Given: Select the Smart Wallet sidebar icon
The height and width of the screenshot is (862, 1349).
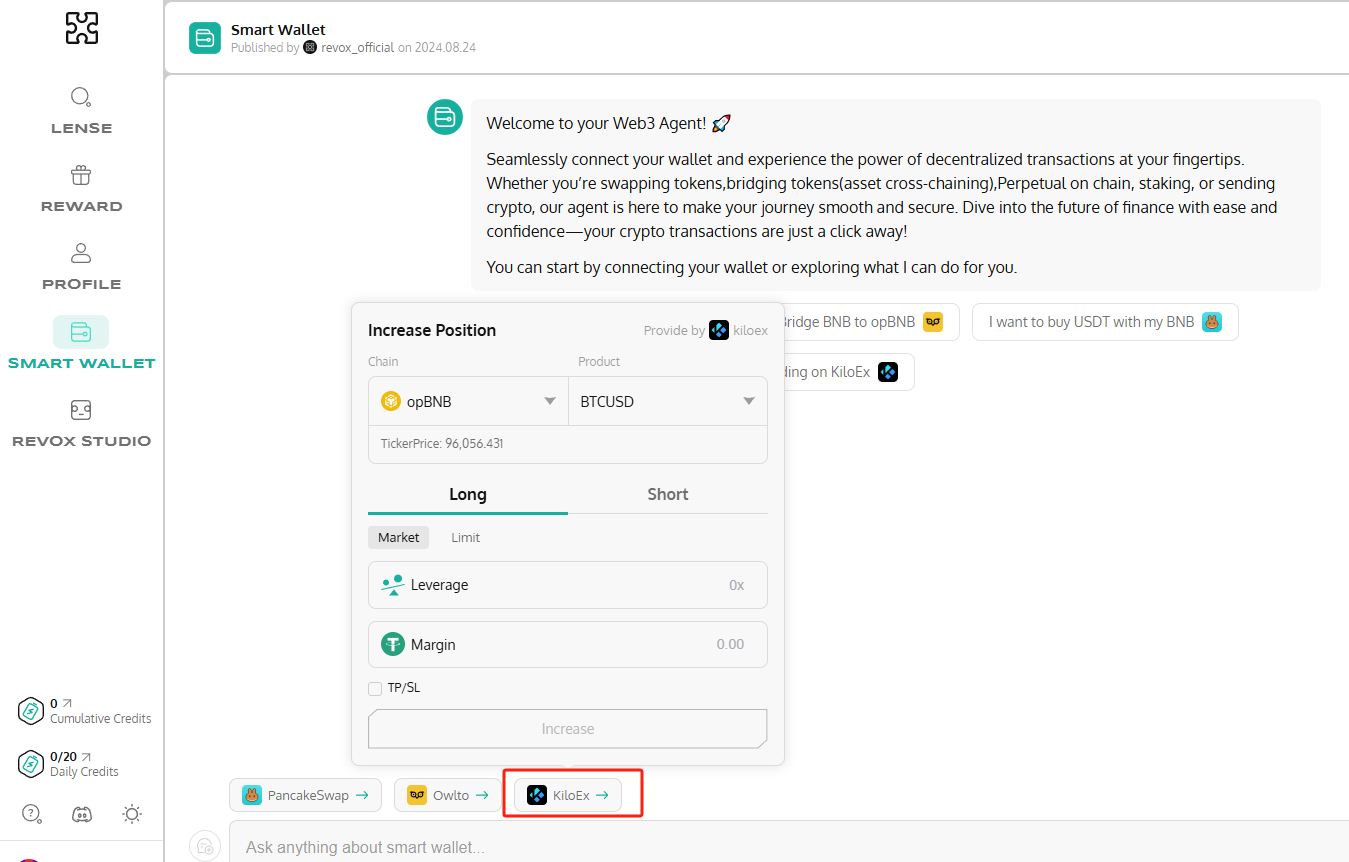Looking at the screenshot, I should click(81, 332).
